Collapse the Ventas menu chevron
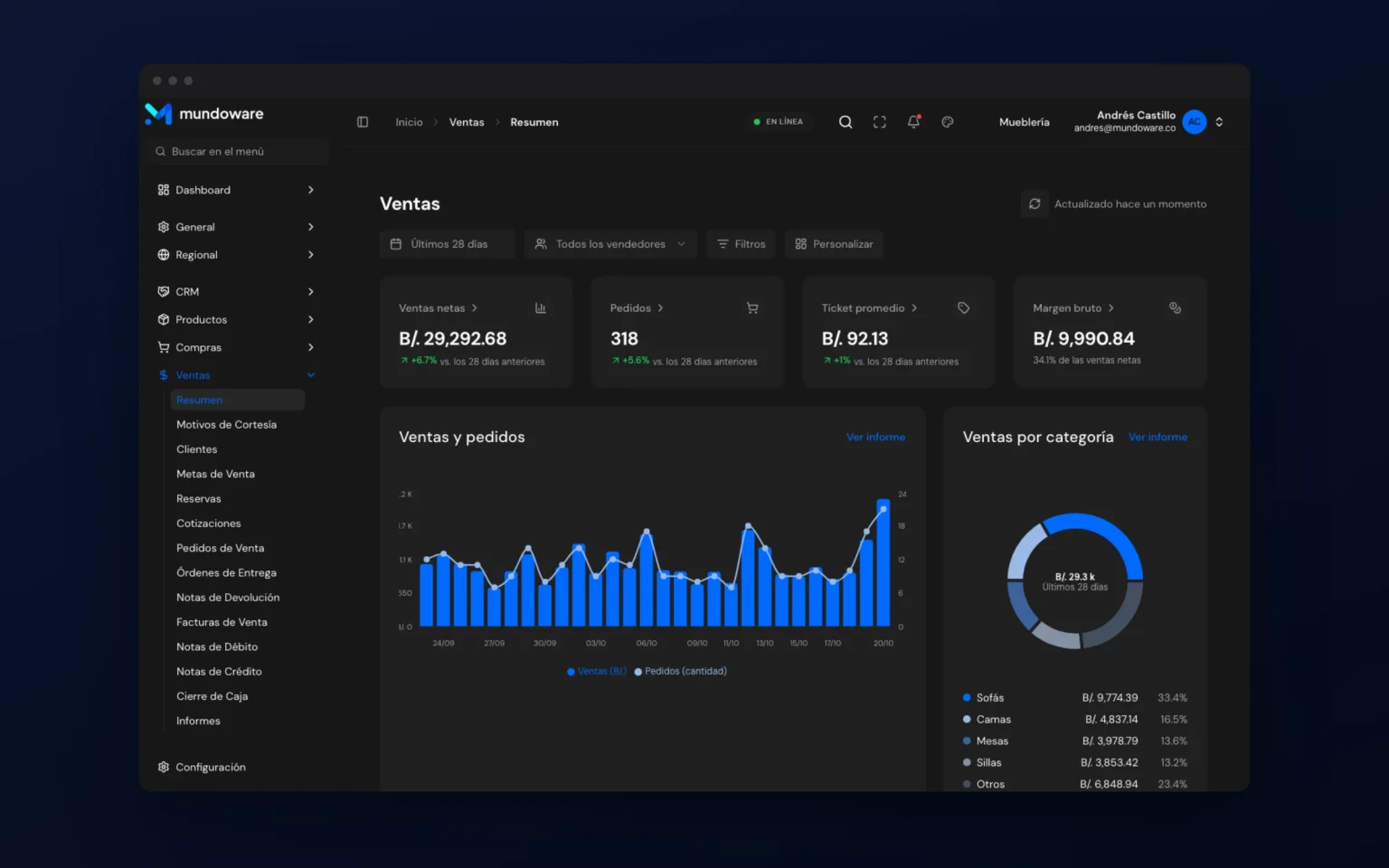Screen dimensions: 1389x868 pyautogui.click(x=311, y=375)
